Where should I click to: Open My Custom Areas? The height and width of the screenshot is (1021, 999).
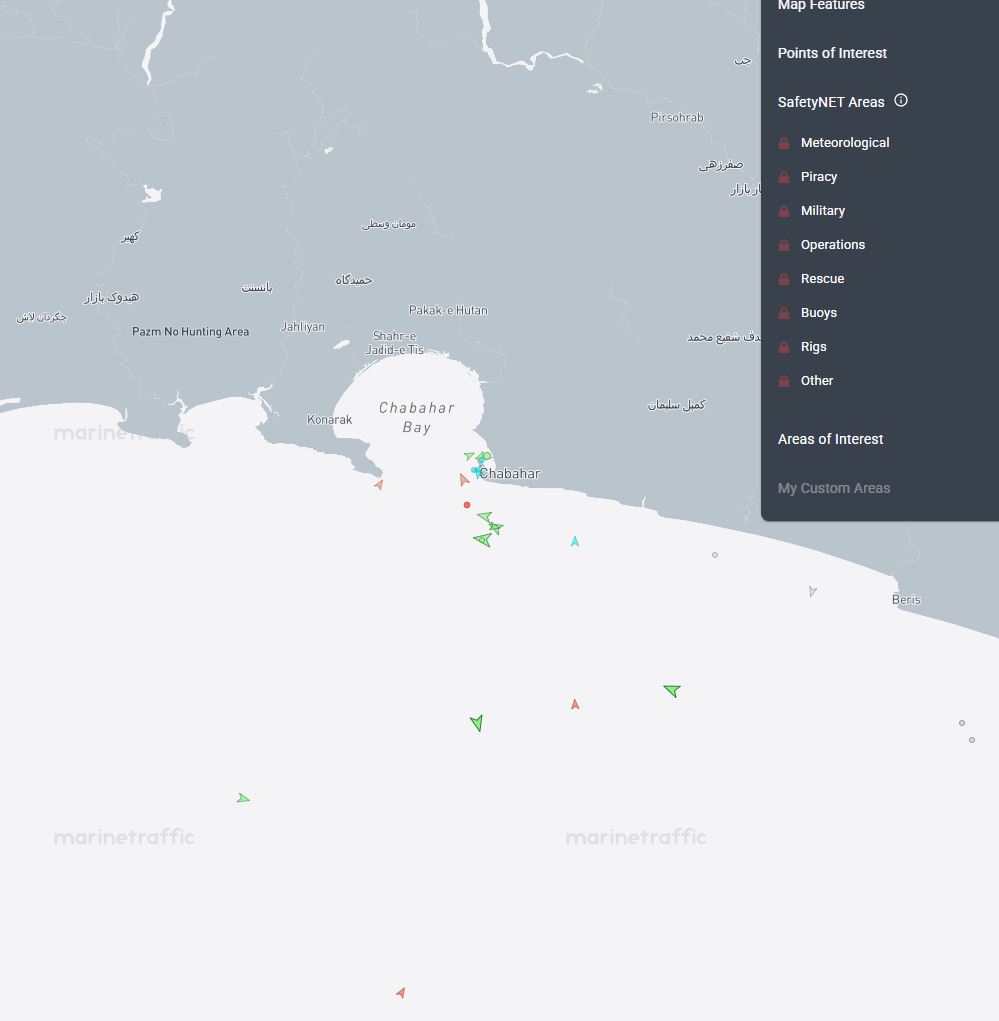click(834, 488)
